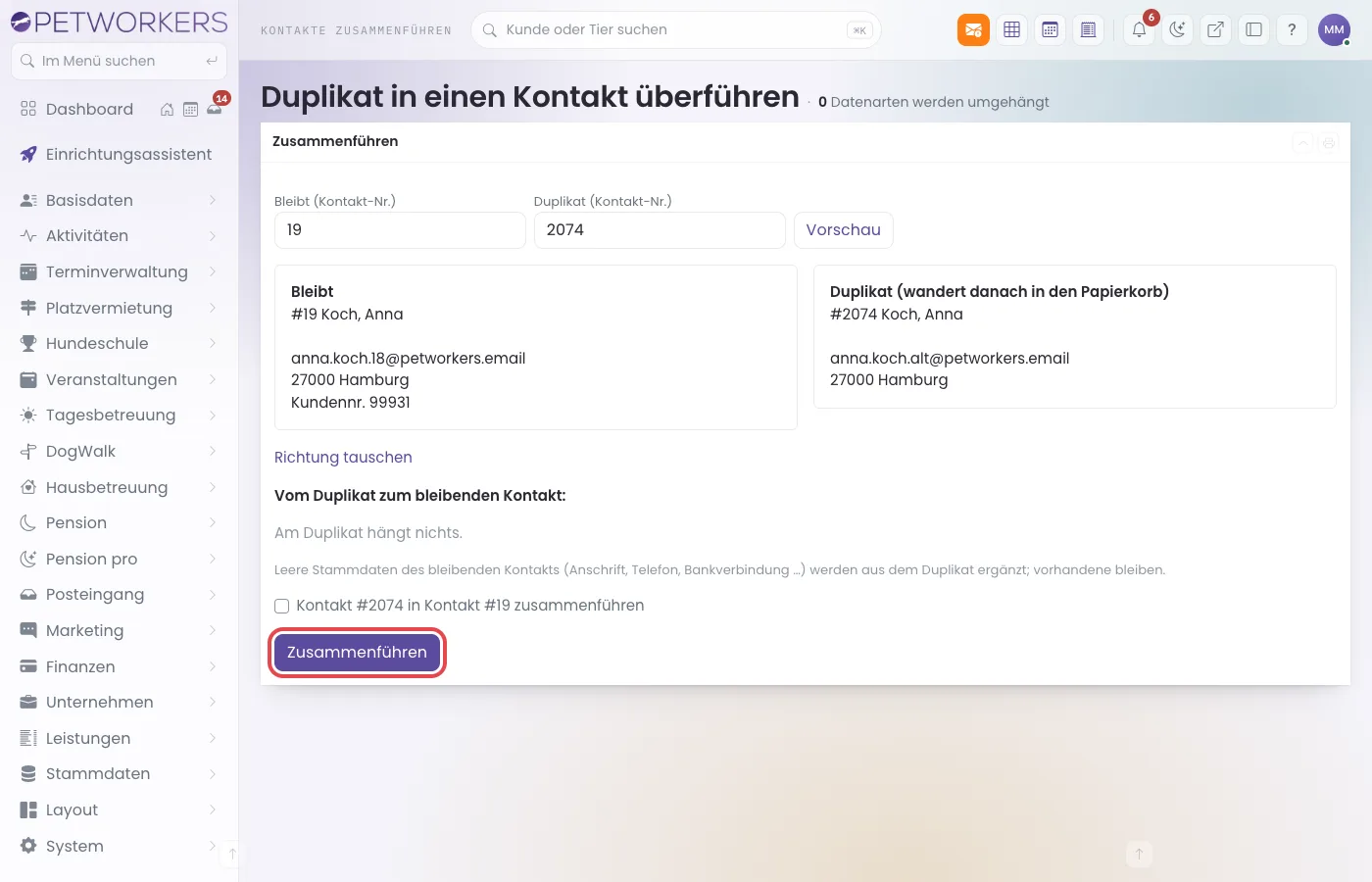Print the Zusammenführen panel via printer icon
The width and height of the screenshot is (1372, 882).
1329,143
